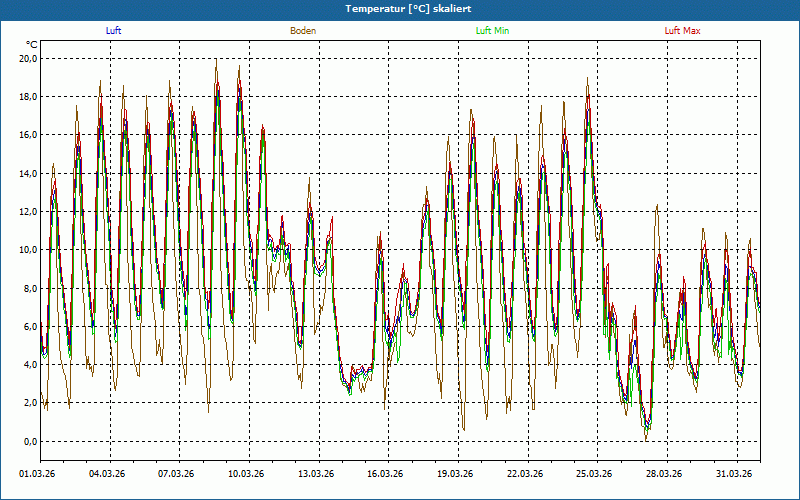
Task: Click the 20,0 value on the temperature axis
Action: [x=28, y=59]
